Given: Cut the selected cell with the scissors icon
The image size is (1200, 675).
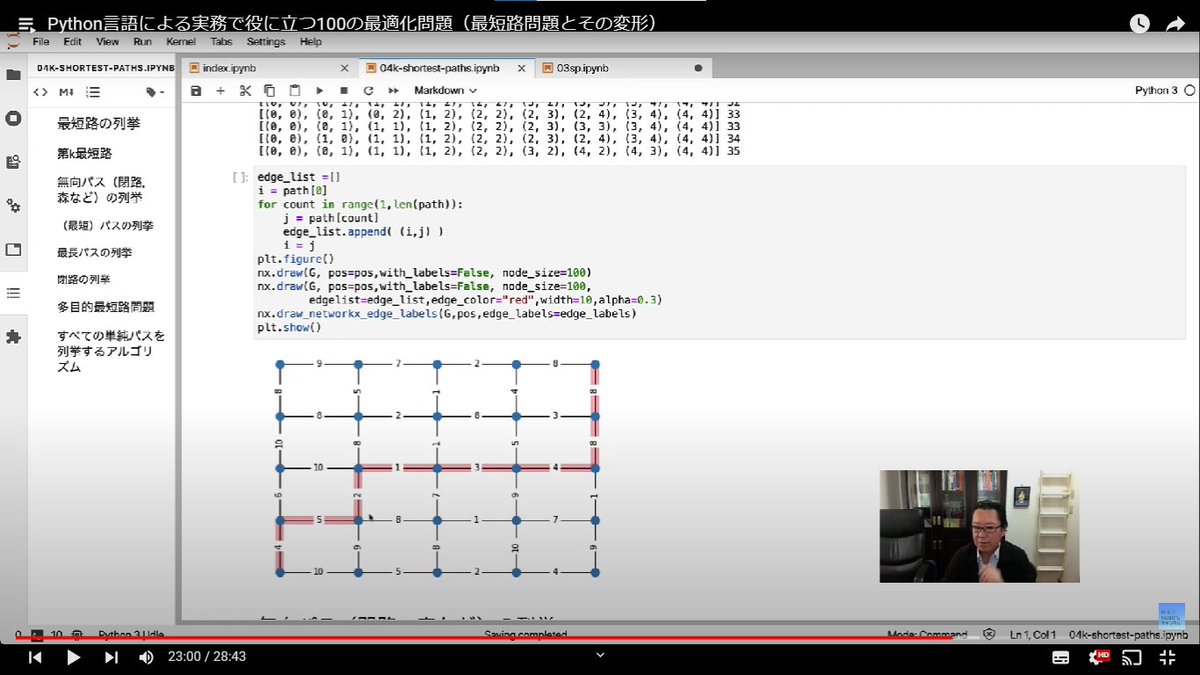Looking at the screenshot, I should tap(244, 90).
